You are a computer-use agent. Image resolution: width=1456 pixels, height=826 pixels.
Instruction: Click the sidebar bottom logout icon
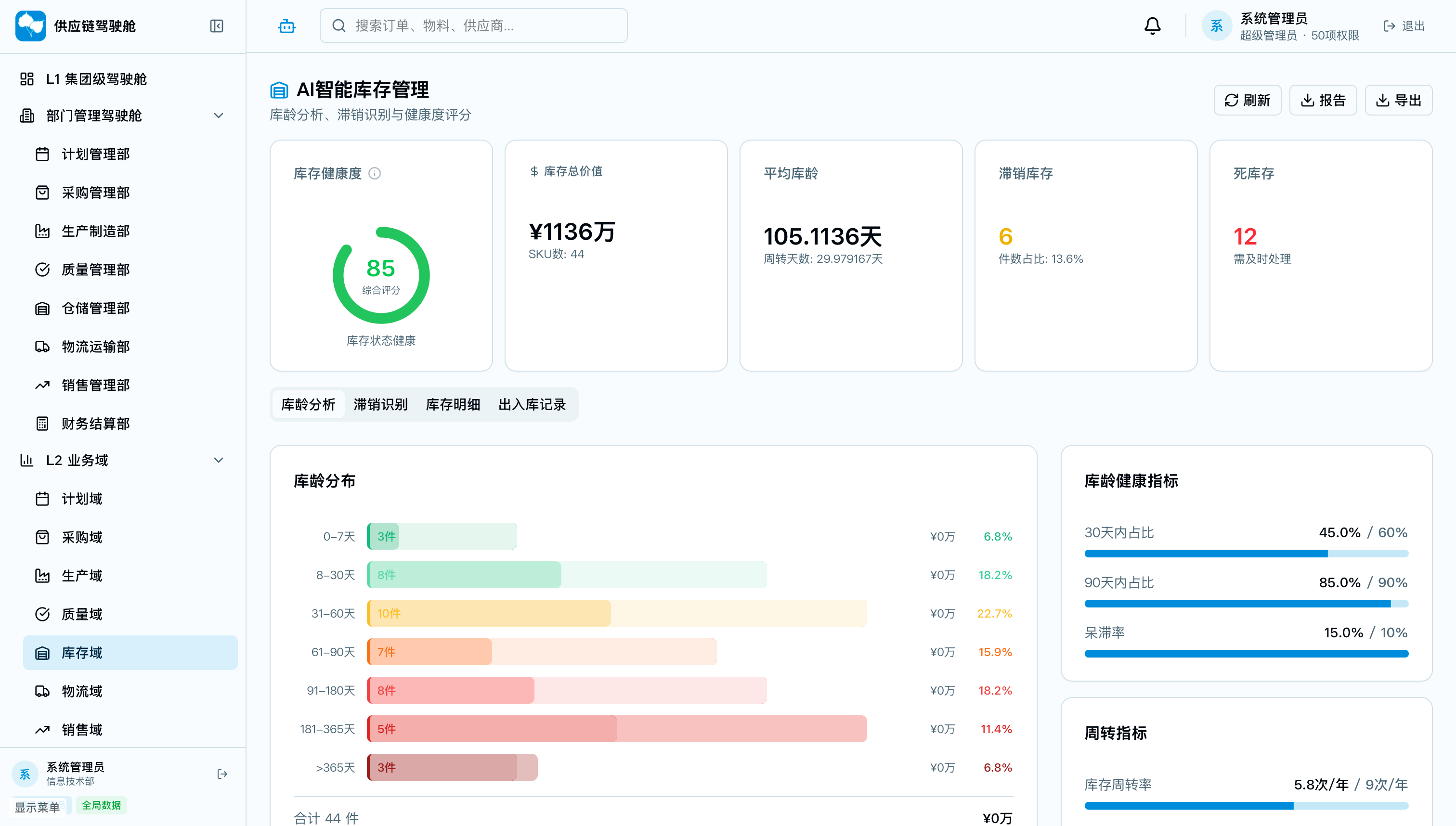pyautogui.click(x=222, y=774)
